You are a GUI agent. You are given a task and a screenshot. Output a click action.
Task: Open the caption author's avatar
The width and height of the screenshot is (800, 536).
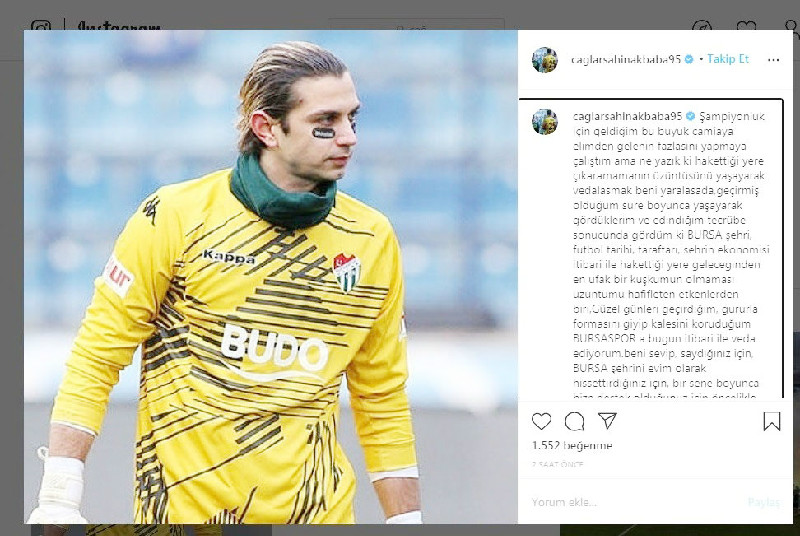click(x=545, y=122)
